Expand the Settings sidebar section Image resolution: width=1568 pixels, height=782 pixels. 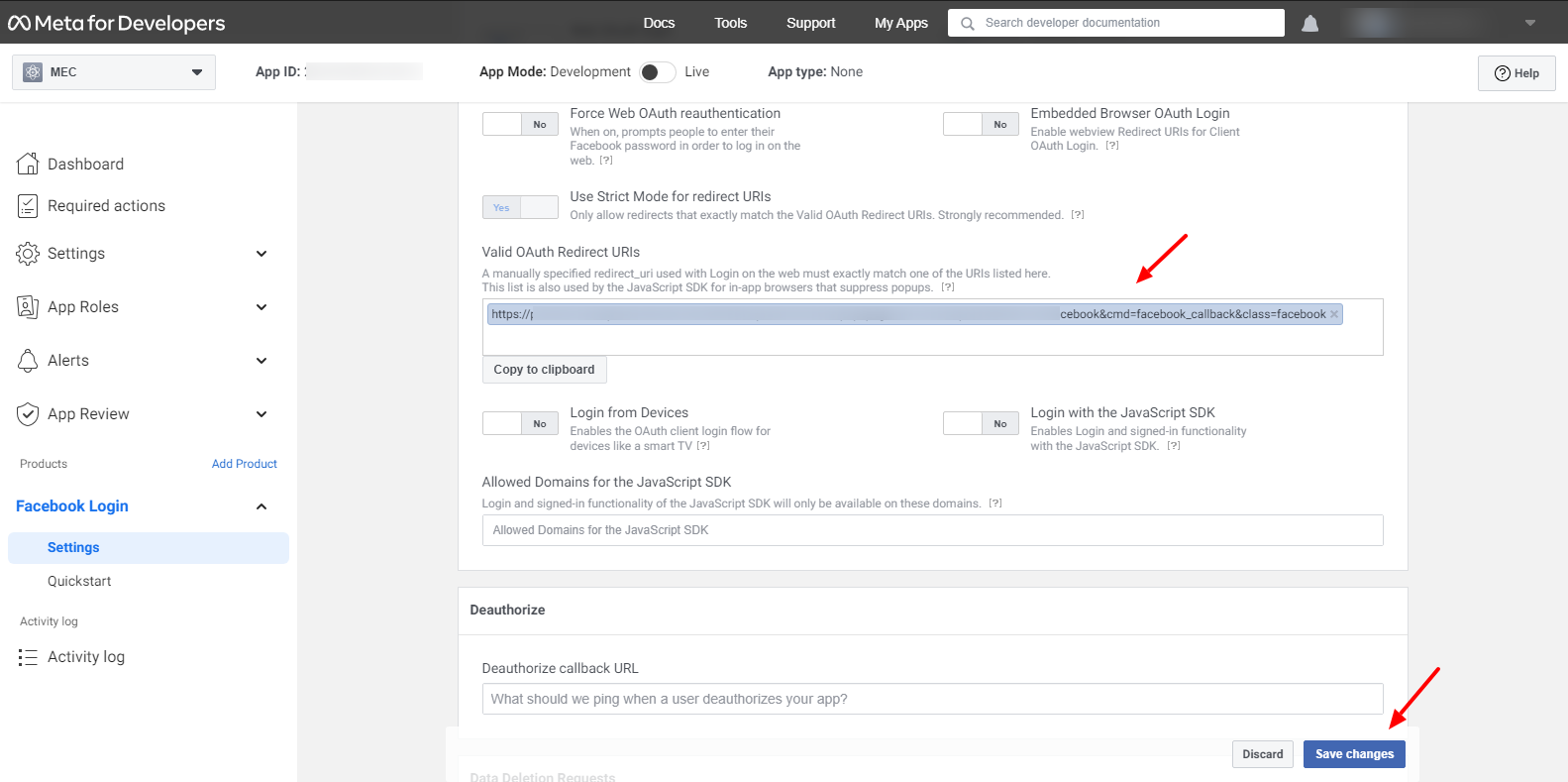261,254
